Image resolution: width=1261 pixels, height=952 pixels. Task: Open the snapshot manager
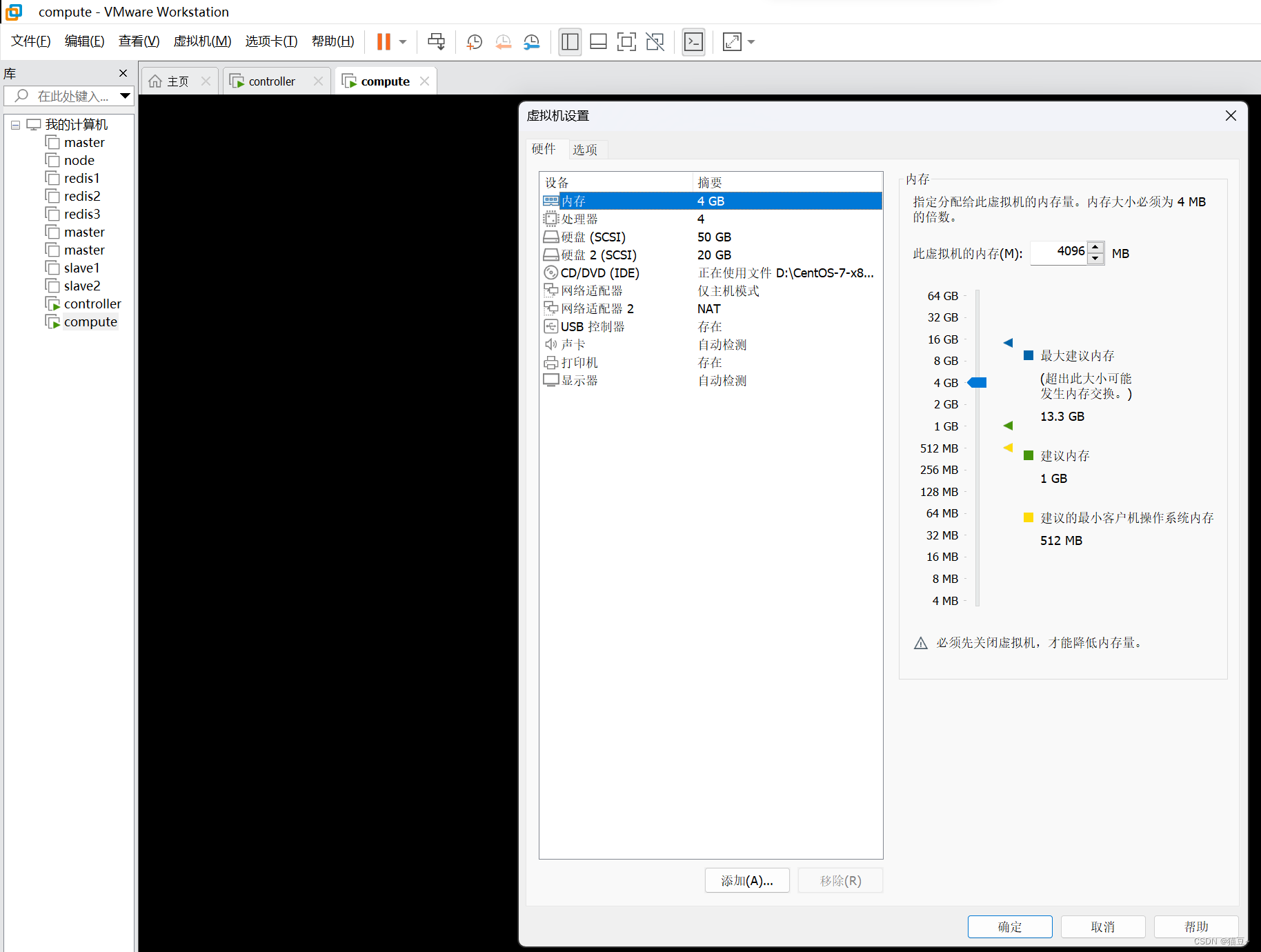coord(531,41)
